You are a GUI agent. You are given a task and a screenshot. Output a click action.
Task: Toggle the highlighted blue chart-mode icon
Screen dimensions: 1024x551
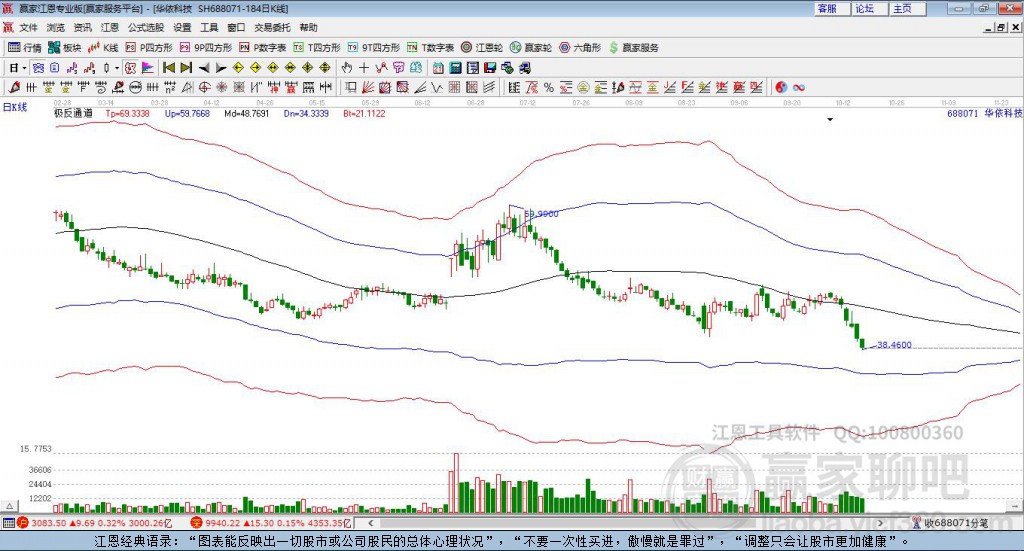pyautogui.click(x=37, y=68)
